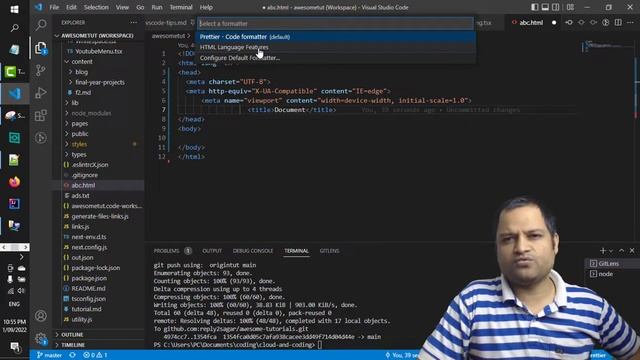This screenshot has height=360, width=640.
Task: Open the Terminal menu
Action: [181, 7]
